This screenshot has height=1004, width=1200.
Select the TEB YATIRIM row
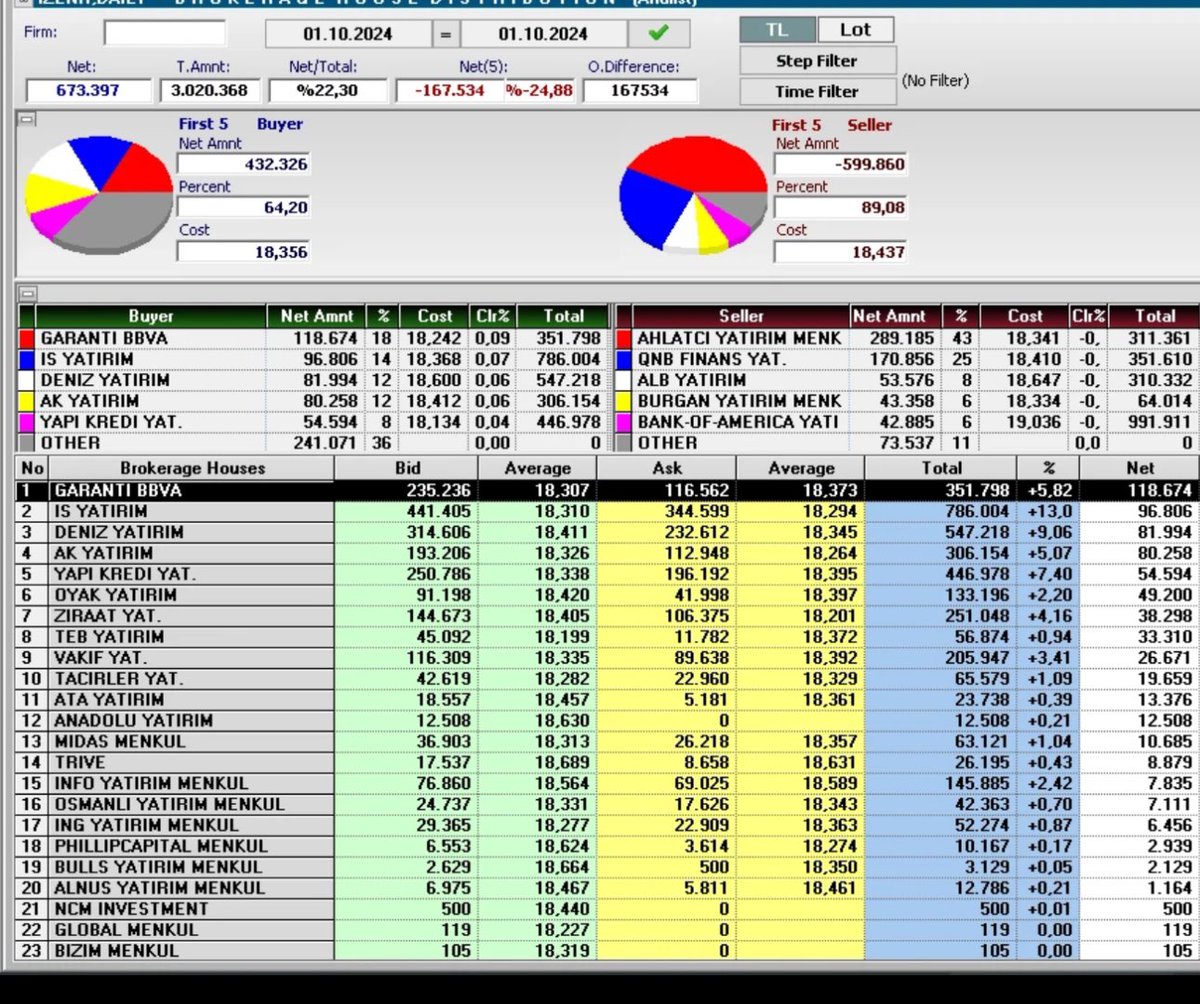pyautogui.click(x=608, y=637)
